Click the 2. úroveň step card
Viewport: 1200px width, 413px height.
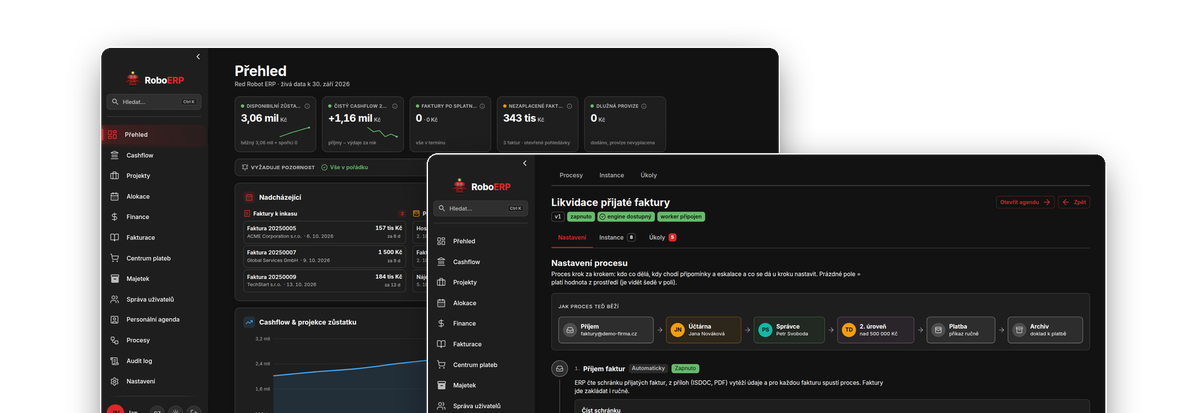876,329
